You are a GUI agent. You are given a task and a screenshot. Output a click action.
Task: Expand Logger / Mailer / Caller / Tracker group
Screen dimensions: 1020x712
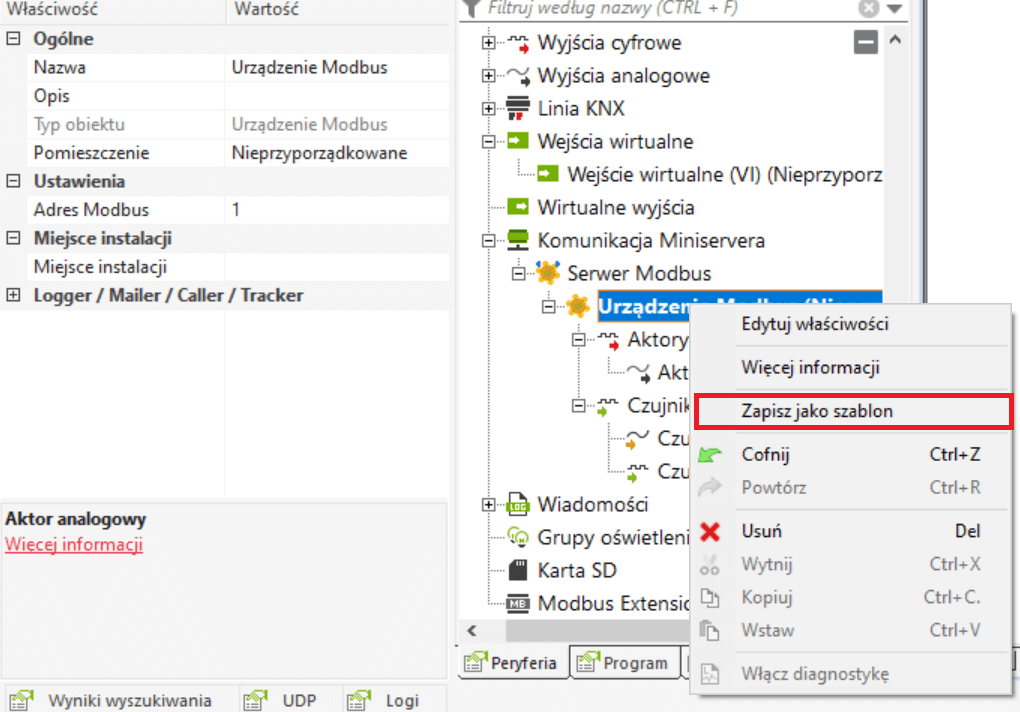click(x=14, y=295)
